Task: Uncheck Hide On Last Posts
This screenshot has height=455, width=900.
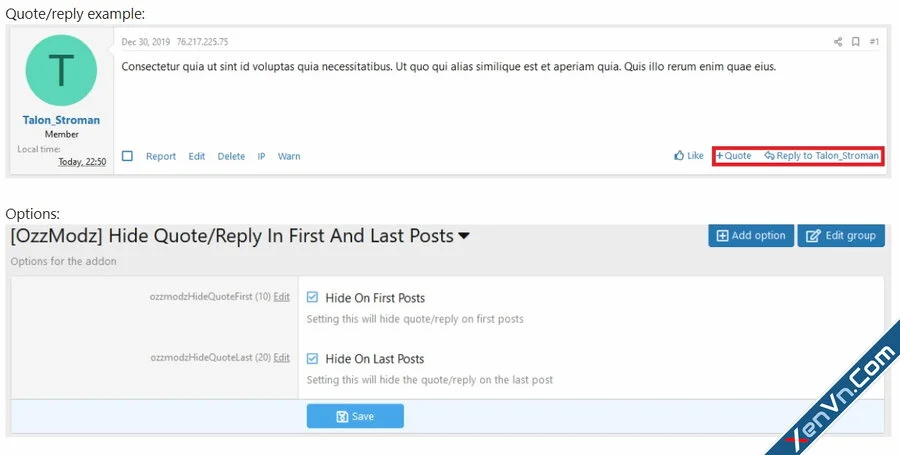Action: (x=312, y=359)
